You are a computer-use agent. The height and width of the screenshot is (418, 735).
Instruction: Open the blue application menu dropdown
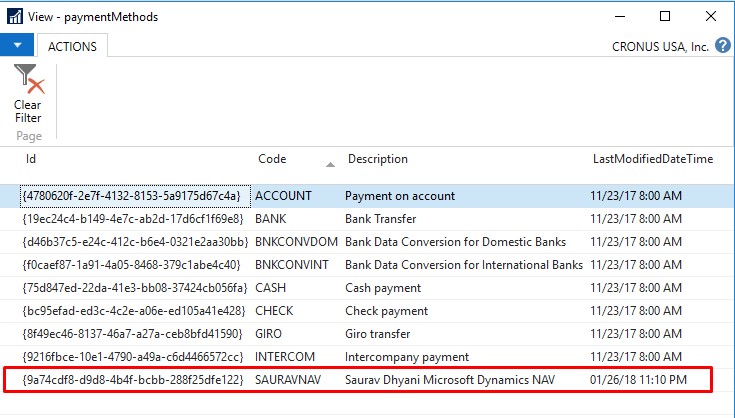tap(17, 46)
